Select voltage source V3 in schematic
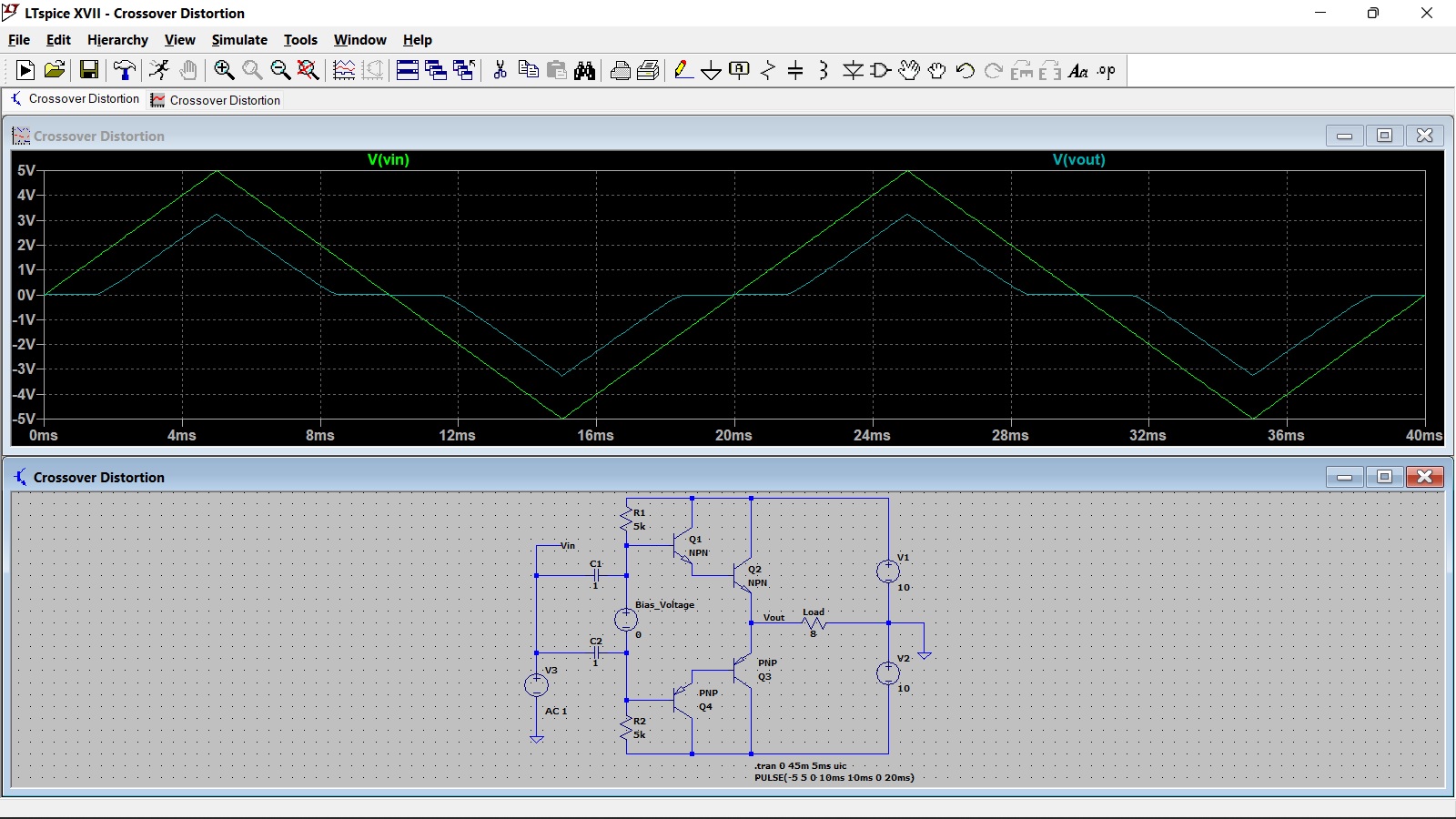 click(x=537, y=684)
